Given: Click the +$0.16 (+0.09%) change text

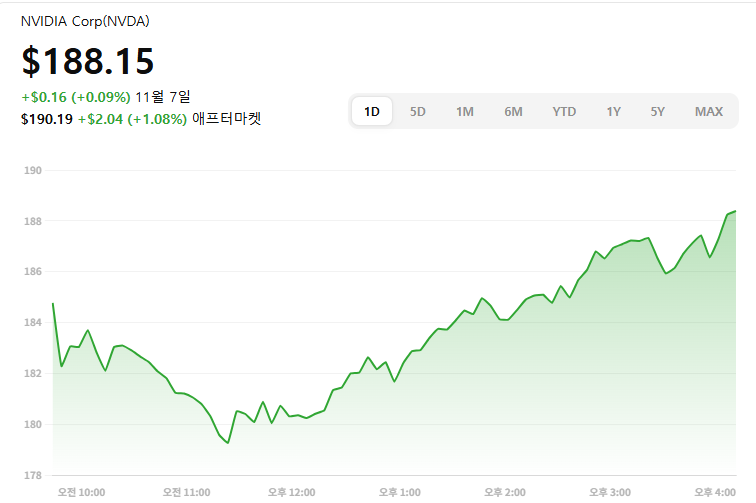Looking at the screenshot, I should click(x=76, y=97).
